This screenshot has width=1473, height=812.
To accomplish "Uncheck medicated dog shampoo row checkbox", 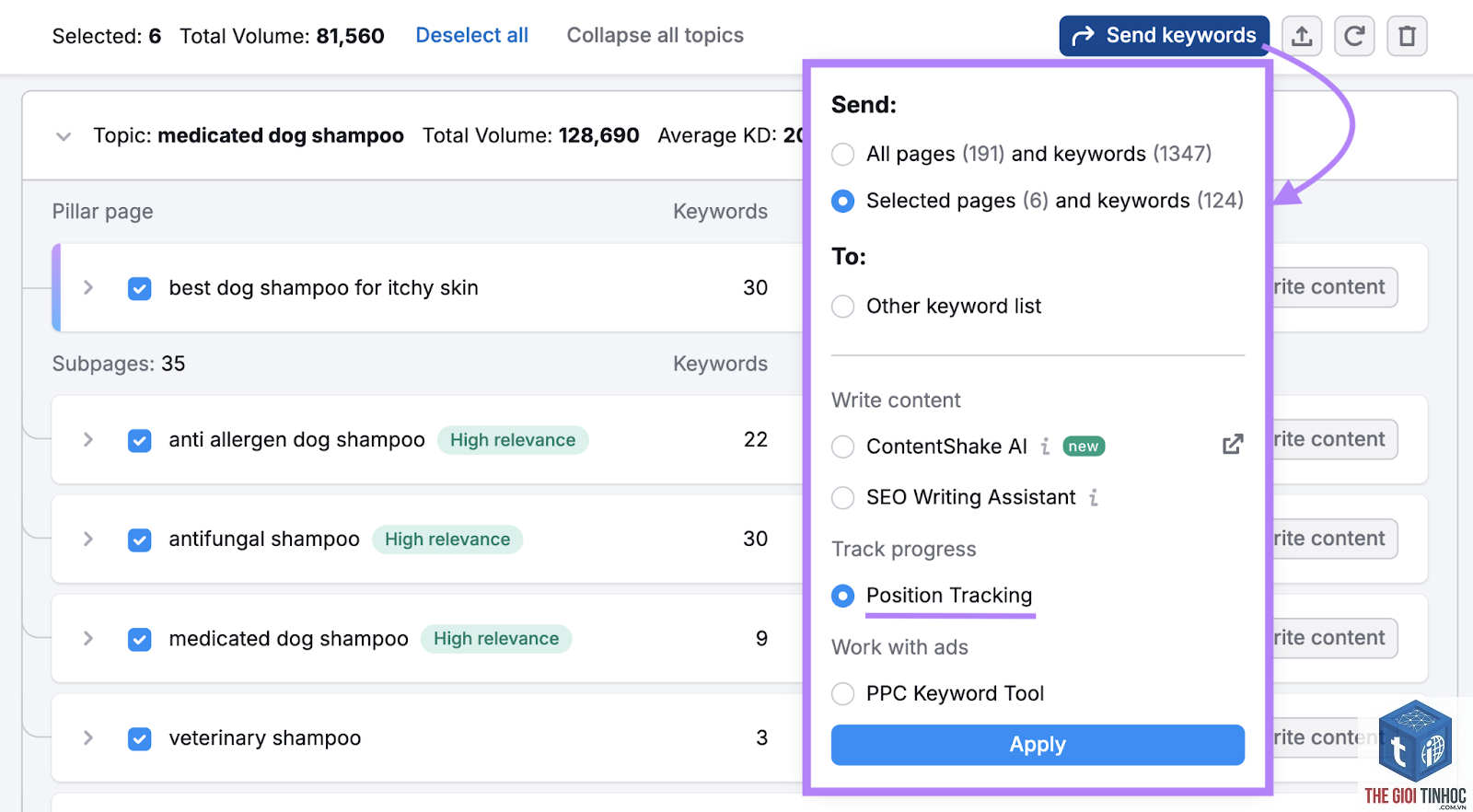I will point(140,639).
